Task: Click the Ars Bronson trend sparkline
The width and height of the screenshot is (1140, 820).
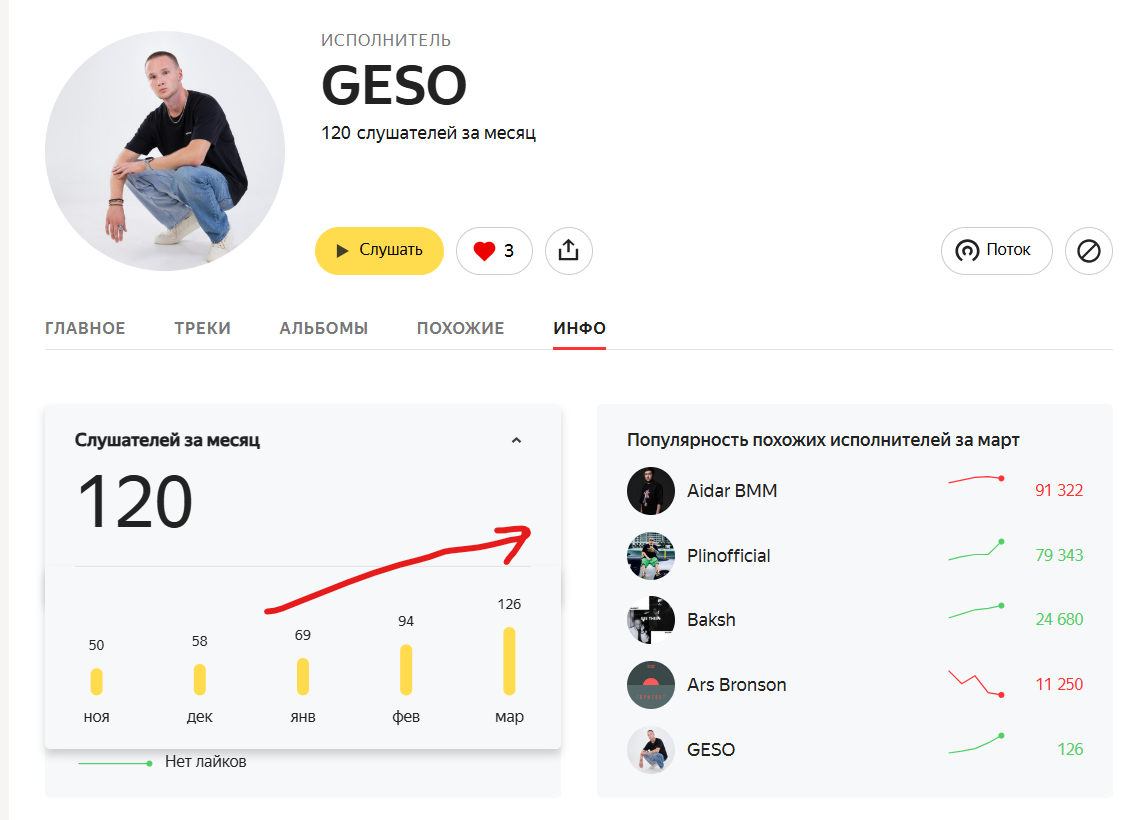Action: pyautogui.click(x=976, y=683)
